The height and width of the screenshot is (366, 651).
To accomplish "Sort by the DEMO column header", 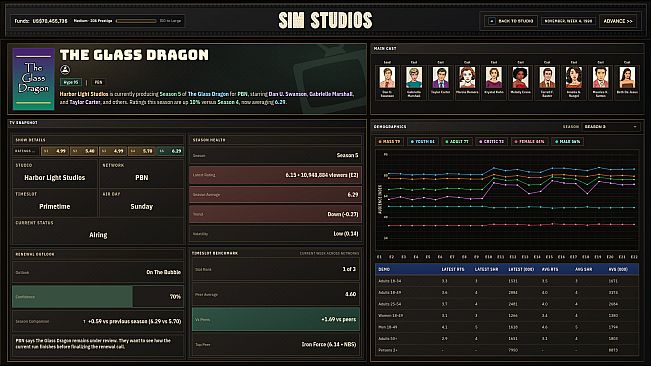I will [x=384, y=269].
